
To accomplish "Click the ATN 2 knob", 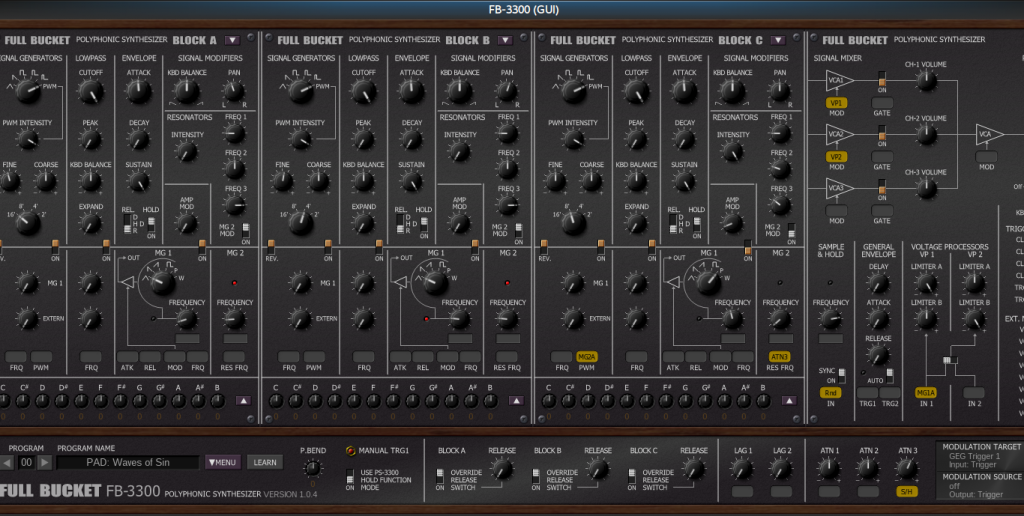I will (x=868, y=468).
